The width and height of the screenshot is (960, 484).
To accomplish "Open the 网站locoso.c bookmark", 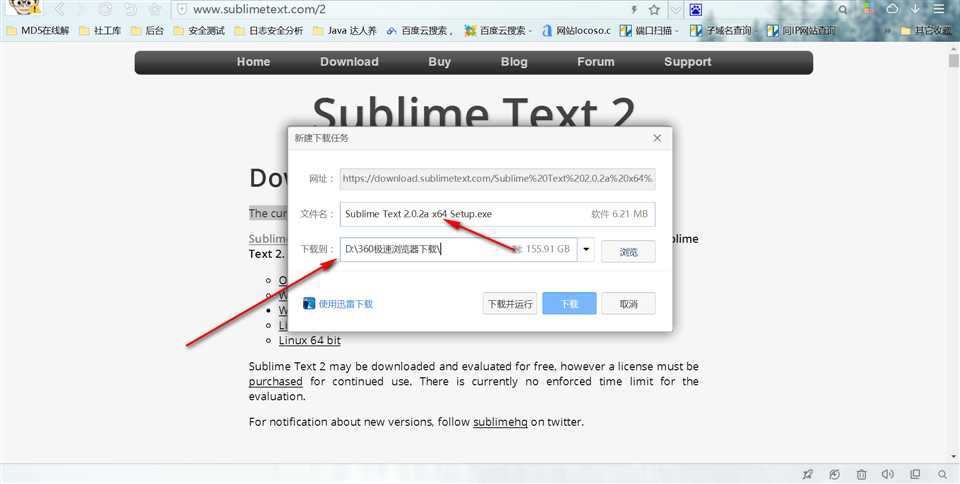I will click(x=576, y=30).
